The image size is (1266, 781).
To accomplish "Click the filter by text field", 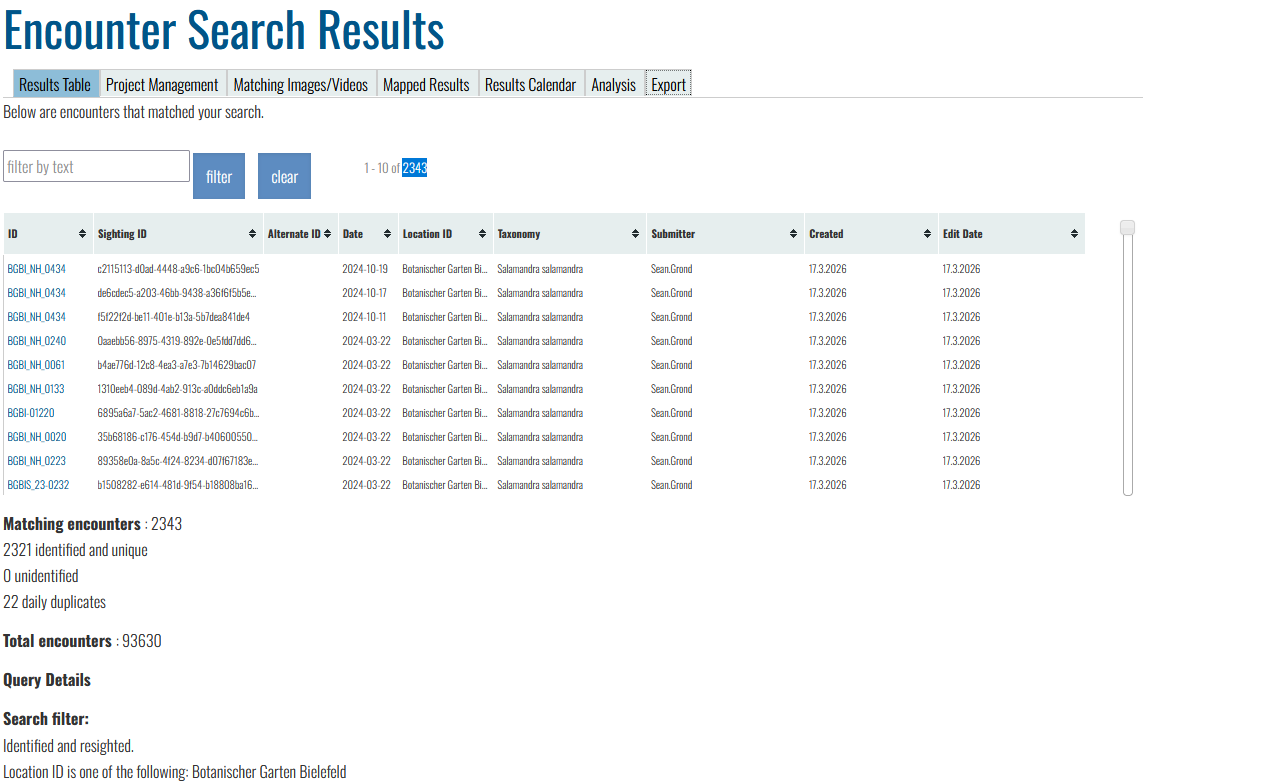I will 96,167.
